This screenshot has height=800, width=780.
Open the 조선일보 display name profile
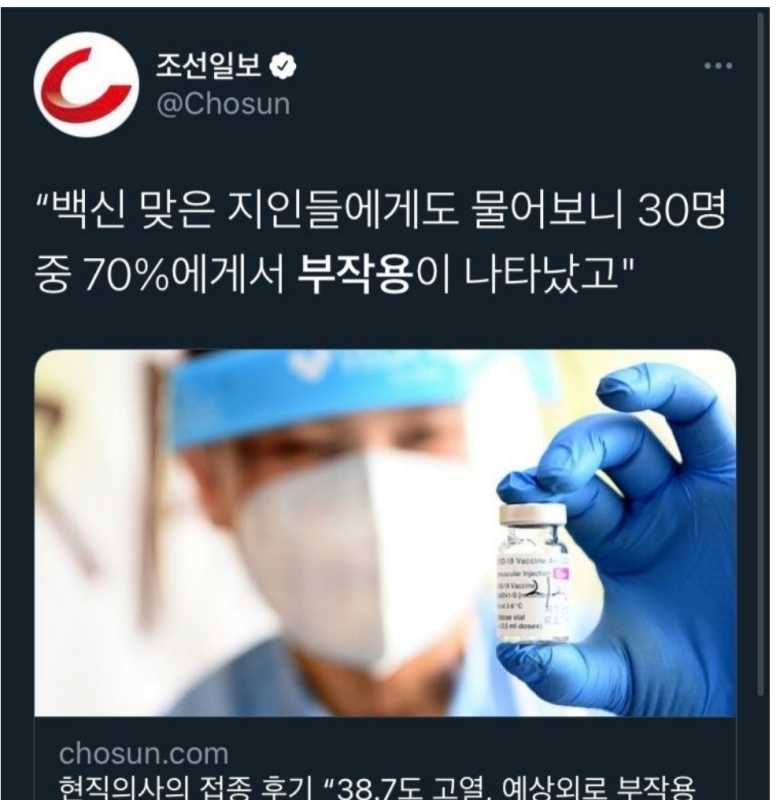208,65
